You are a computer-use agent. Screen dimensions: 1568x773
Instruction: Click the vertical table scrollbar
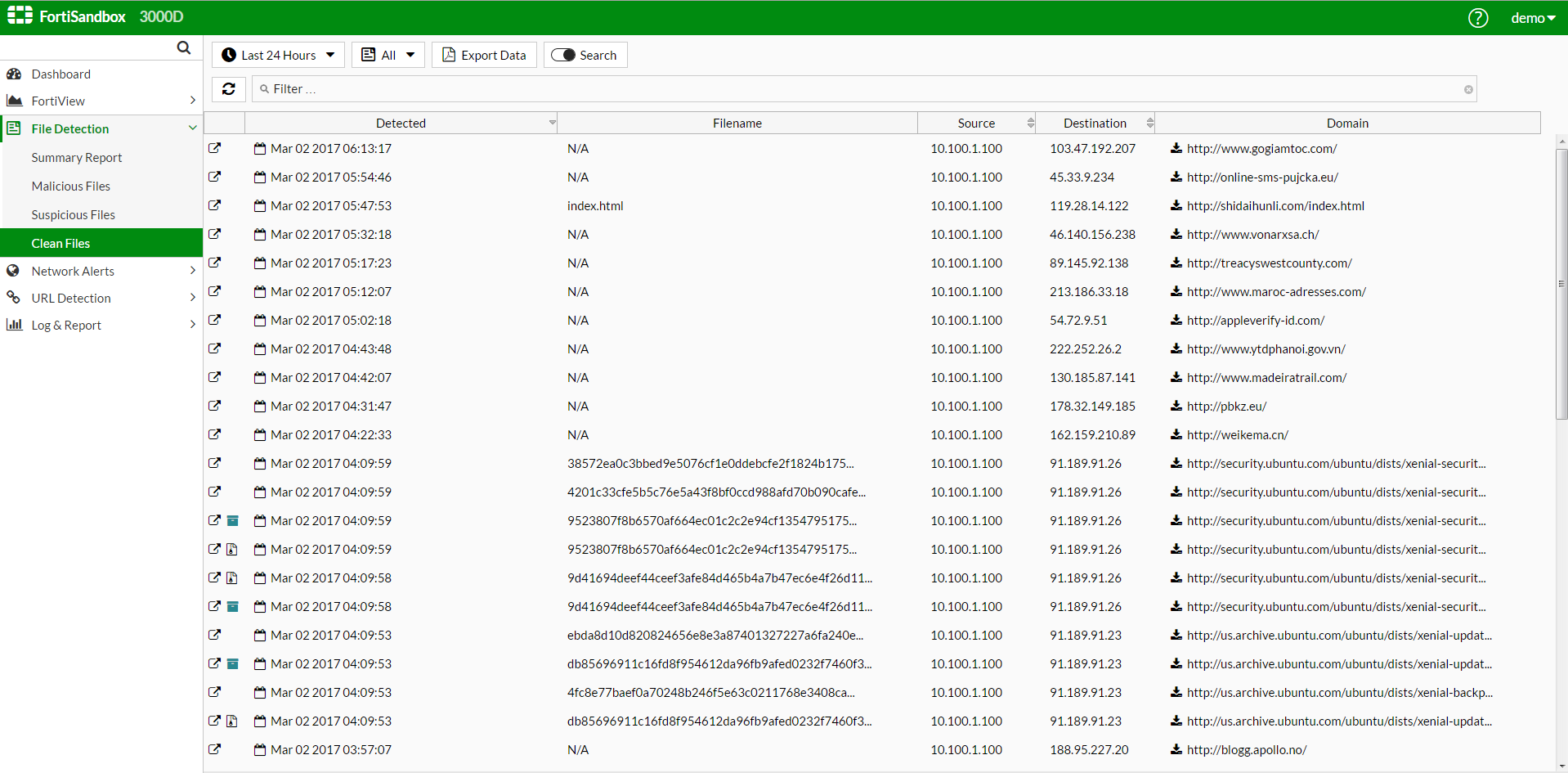(1561, 284)
